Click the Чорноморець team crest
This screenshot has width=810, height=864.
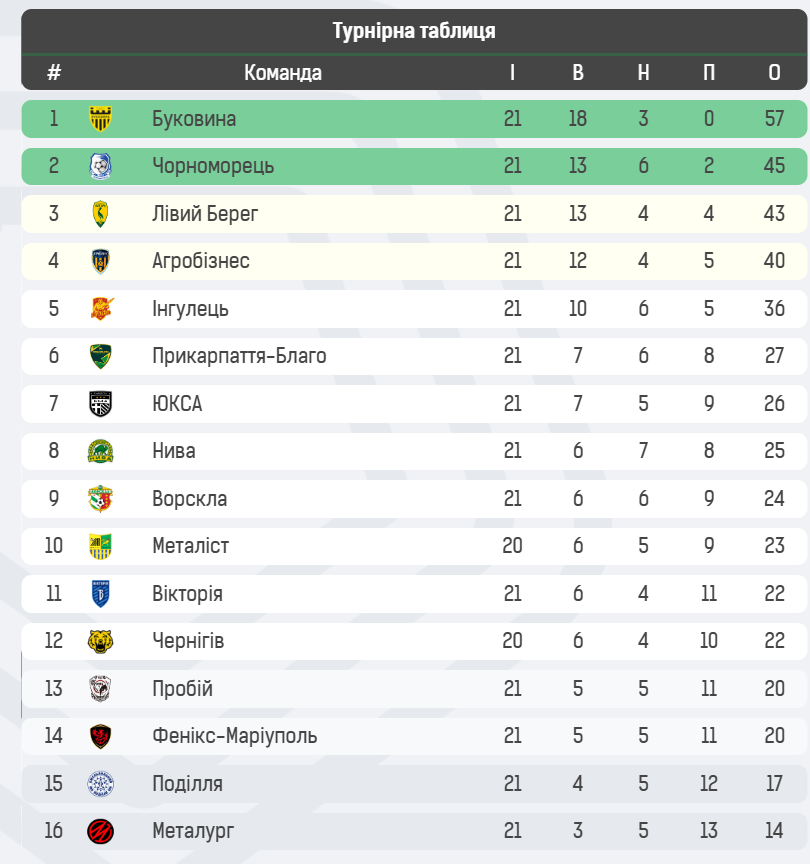point(100,166)
